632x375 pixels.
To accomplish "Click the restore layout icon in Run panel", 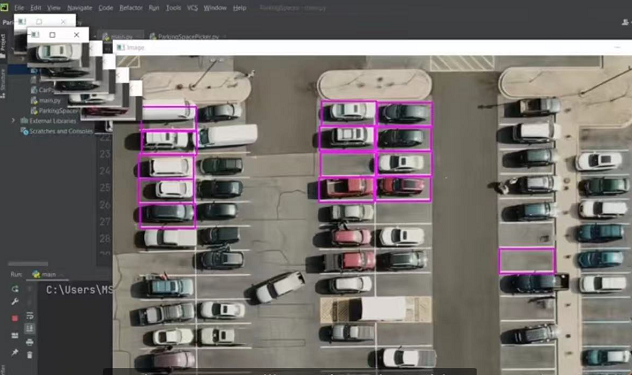I will [15, 335].
